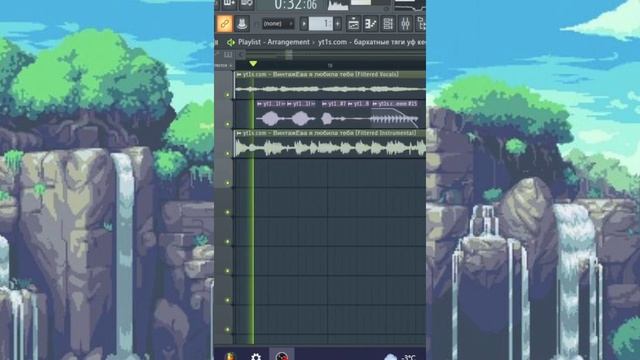The width and height of the screenshot is (640, 360).
Task: Mute track one using its green dot
Action: pos(228,95)
